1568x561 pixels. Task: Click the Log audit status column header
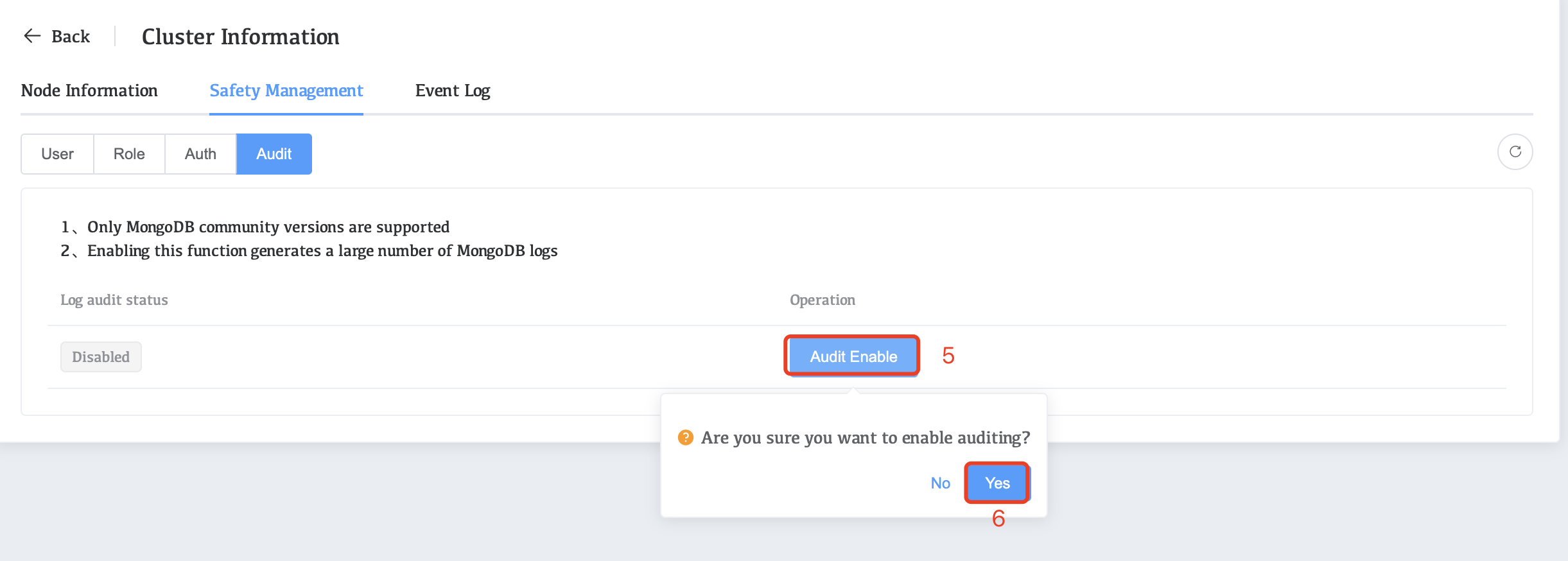pos(114,300)
